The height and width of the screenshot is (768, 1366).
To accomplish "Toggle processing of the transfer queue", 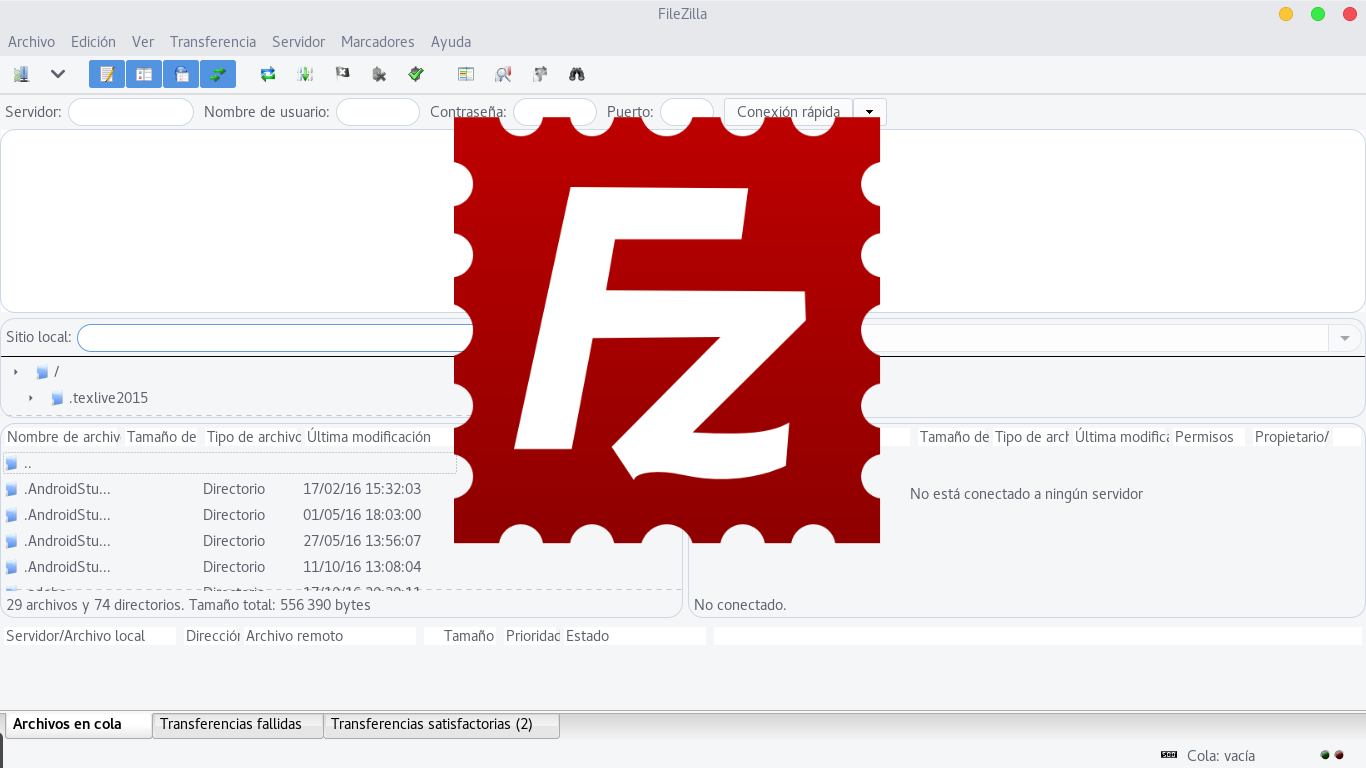I will 305,74.
